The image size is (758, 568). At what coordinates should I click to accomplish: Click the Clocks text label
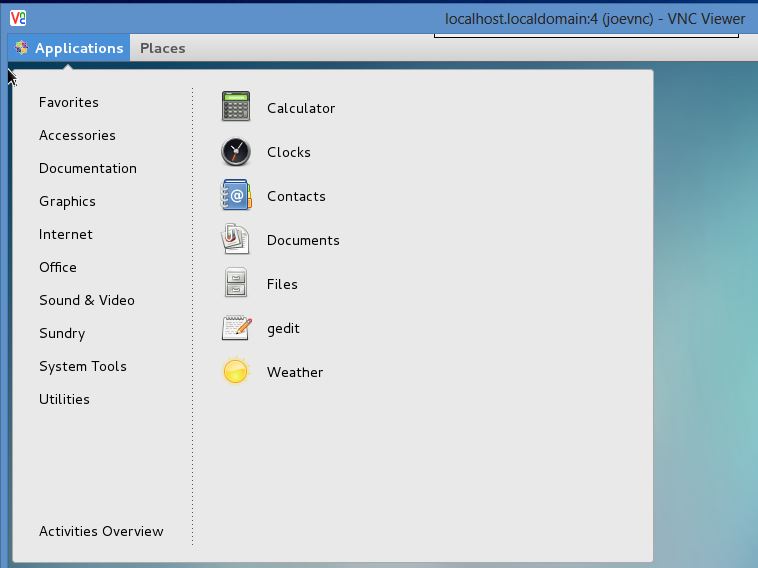click(289, 152)
